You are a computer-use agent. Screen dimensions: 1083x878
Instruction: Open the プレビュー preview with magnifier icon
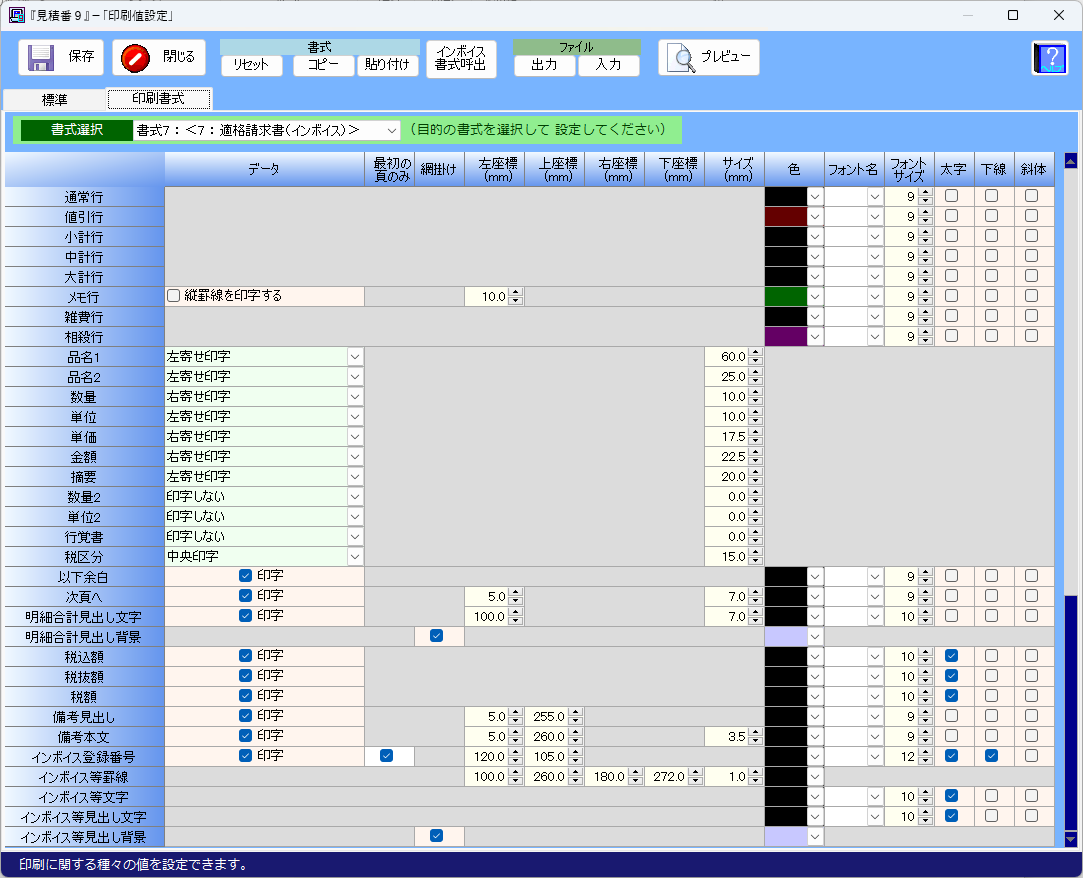709,57
